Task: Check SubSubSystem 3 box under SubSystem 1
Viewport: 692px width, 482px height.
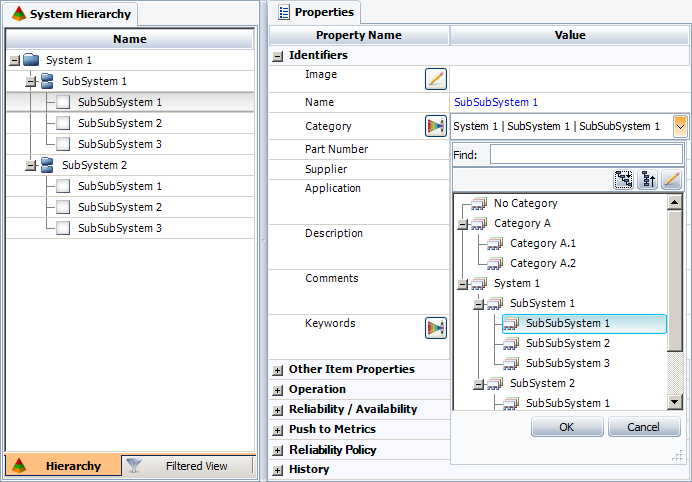Action: point(63,144)
